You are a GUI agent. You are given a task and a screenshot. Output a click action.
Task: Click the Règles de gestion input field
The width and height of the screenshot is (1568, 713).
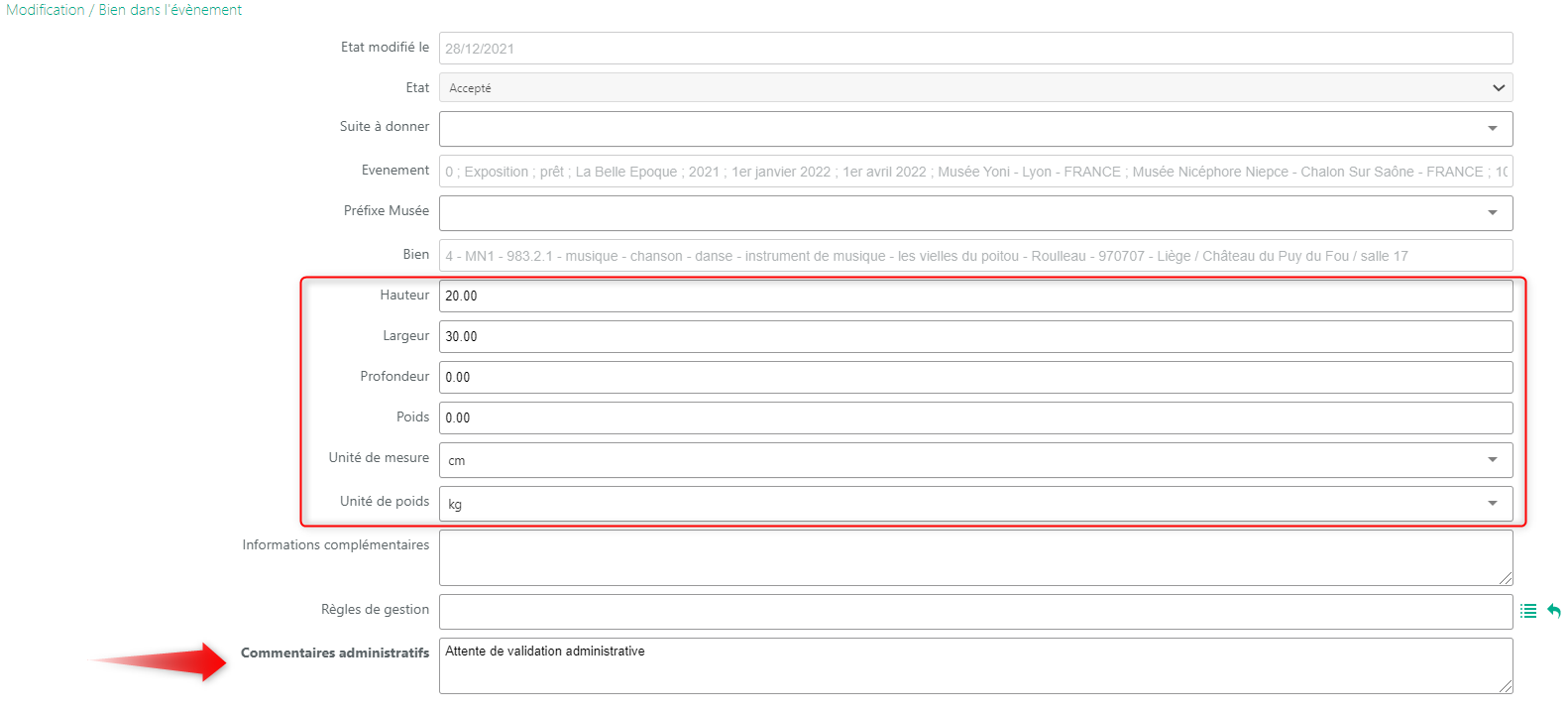click(x=975, y=612)
